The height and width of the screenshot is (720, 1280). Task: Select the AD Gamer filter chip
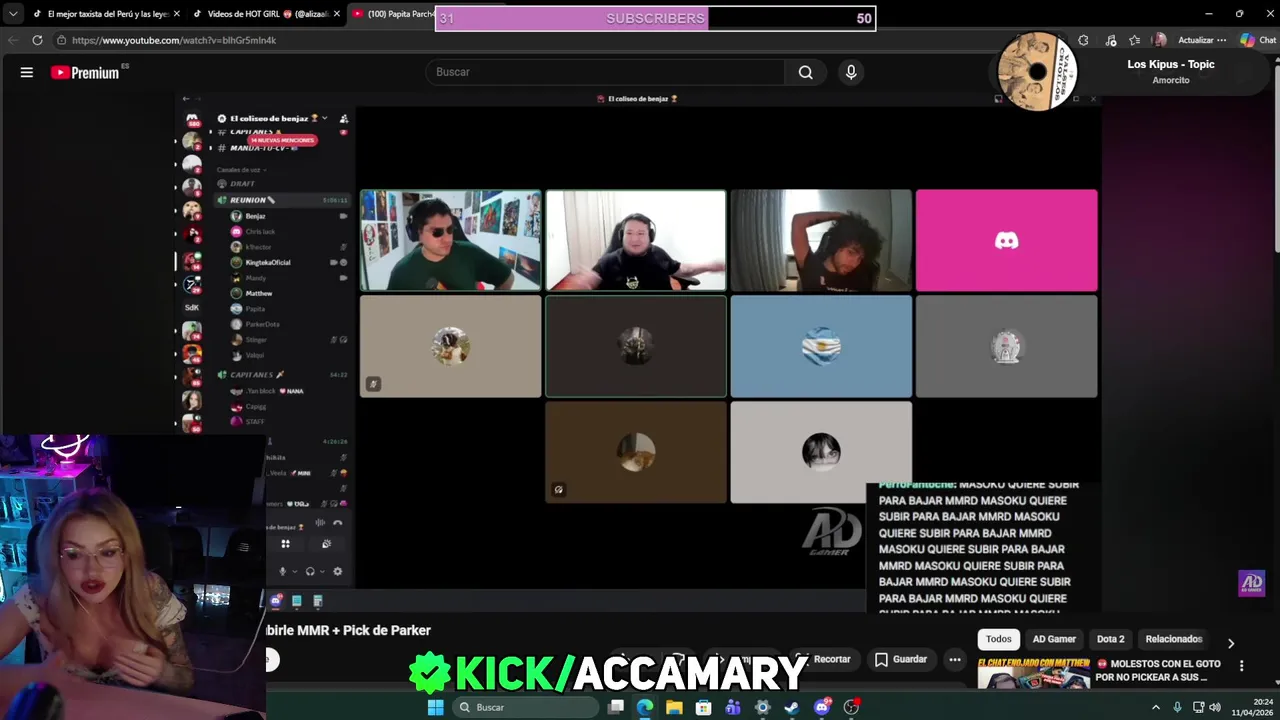point(1054,639)
